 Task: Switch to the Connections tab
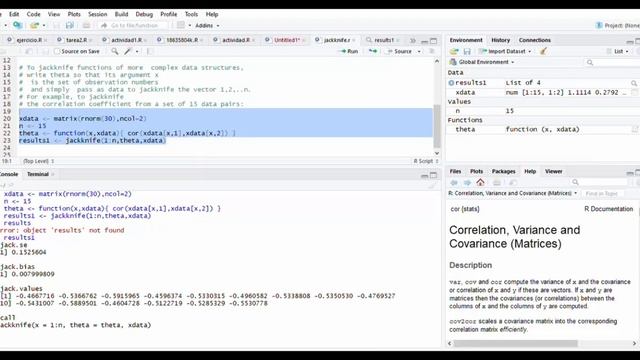pos(535,40)
